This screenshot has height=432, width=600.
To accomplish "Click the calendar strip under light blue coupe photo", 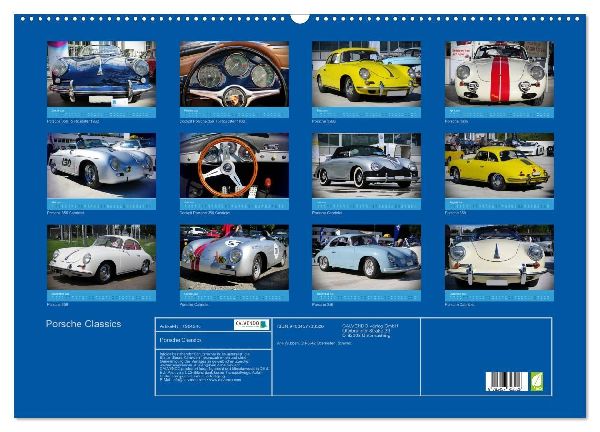I will [367, 296].
